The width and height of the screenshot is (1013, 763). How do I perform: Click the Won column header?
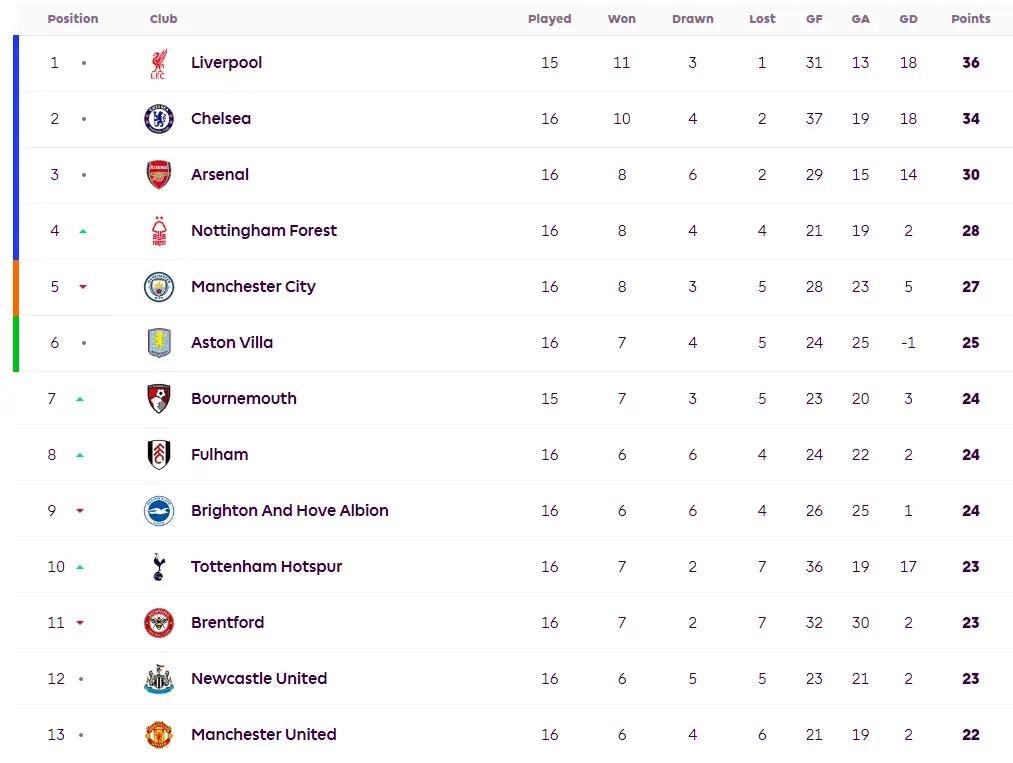621,19
